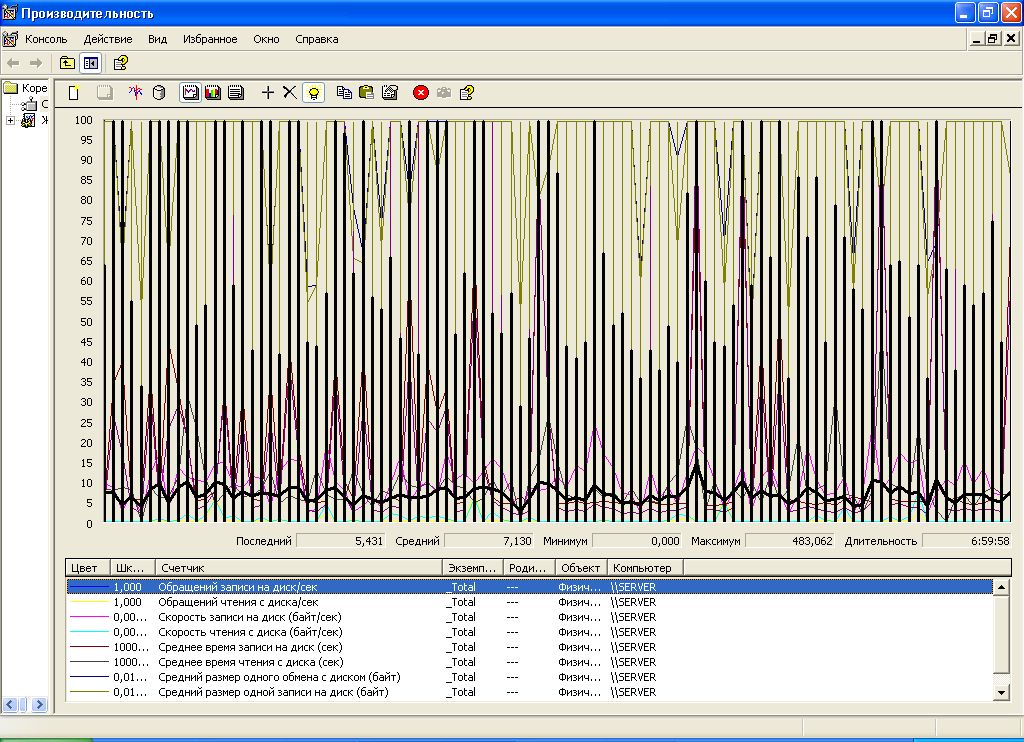
Task: Click the Paste Counter List icon
Action: 366,93
